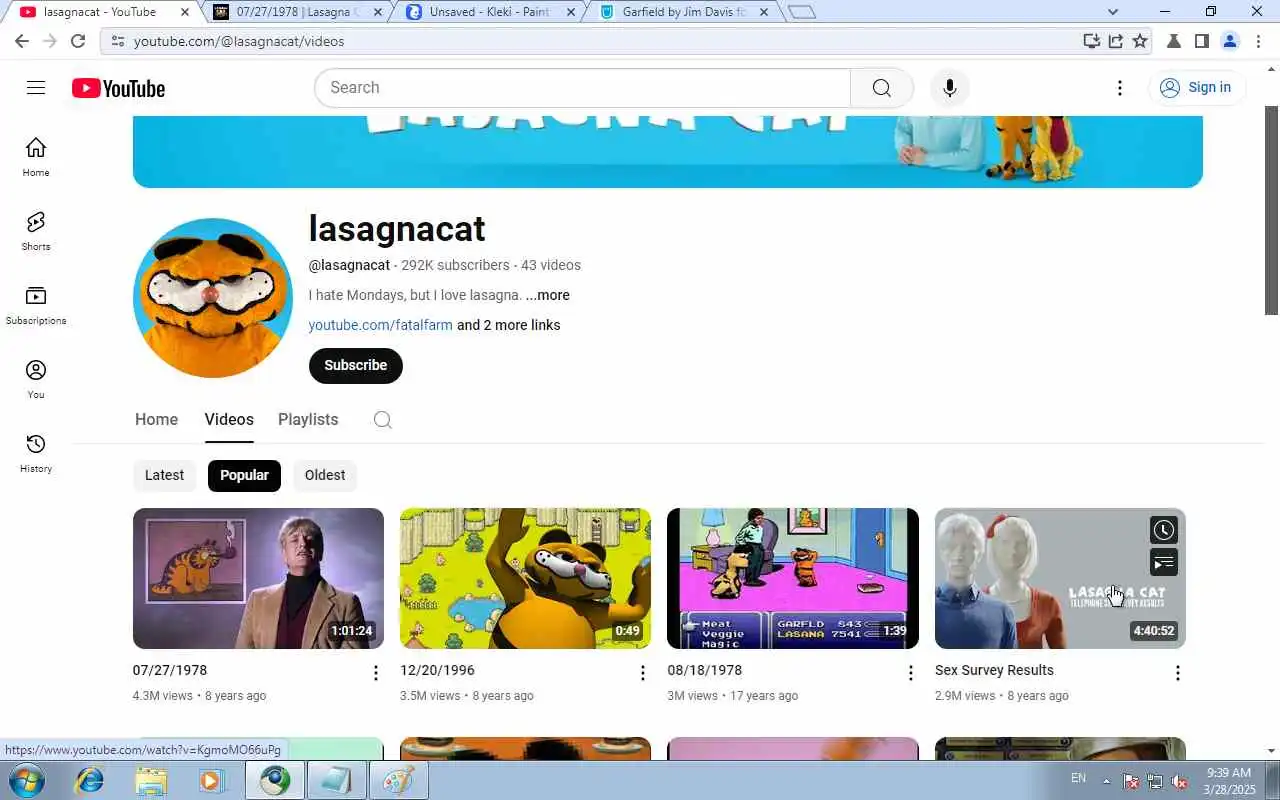Share this page from the address bar
The width and height of the screenshot is (1280, 800).
click(x=1115, y=41)
